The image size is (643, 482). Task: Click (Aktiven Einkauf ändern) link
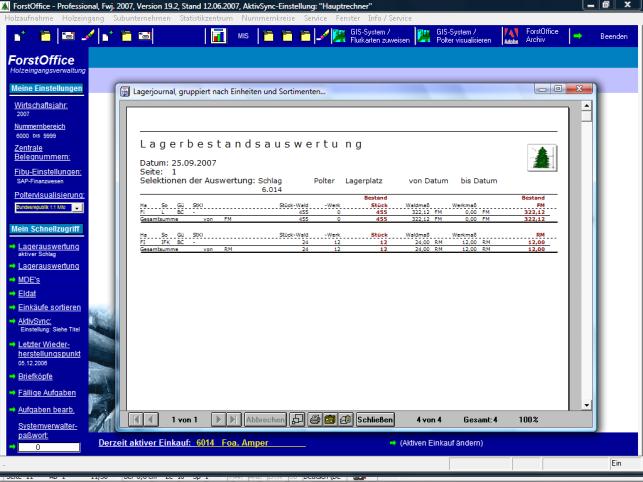pos(441,443)
